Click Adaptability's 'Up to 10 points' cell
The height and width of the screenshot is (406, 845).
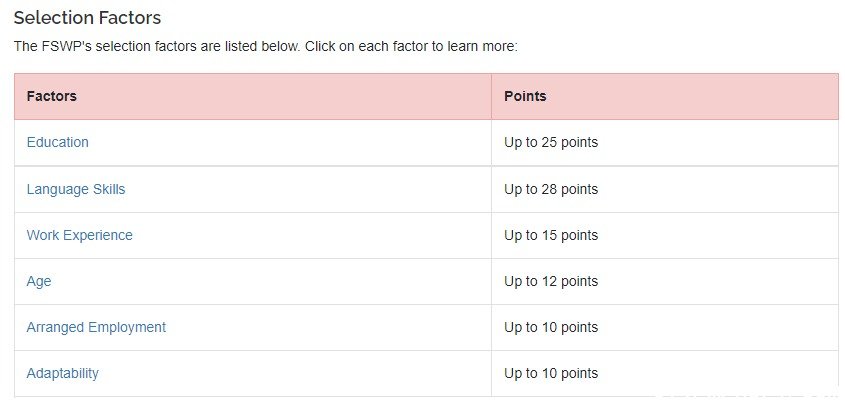665,373
